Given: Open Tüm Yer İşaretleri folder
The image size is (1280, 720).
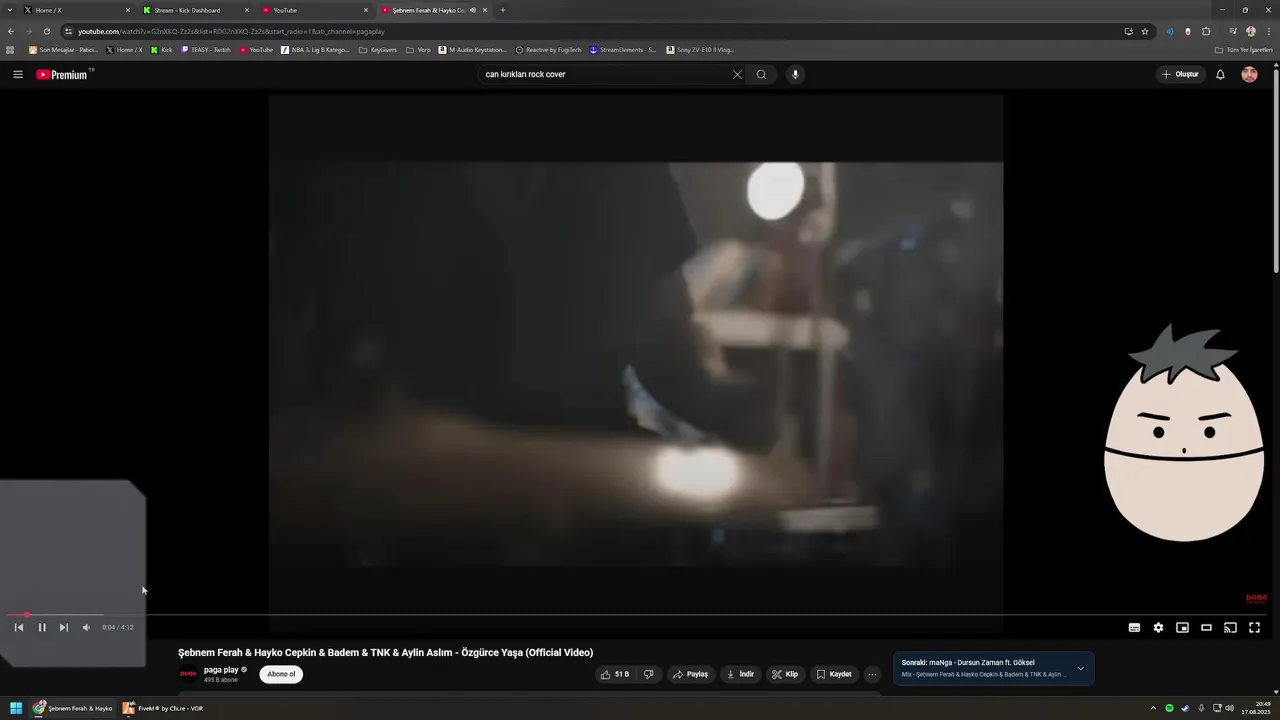Looking at the screenshot, I should coord(1243,49).
